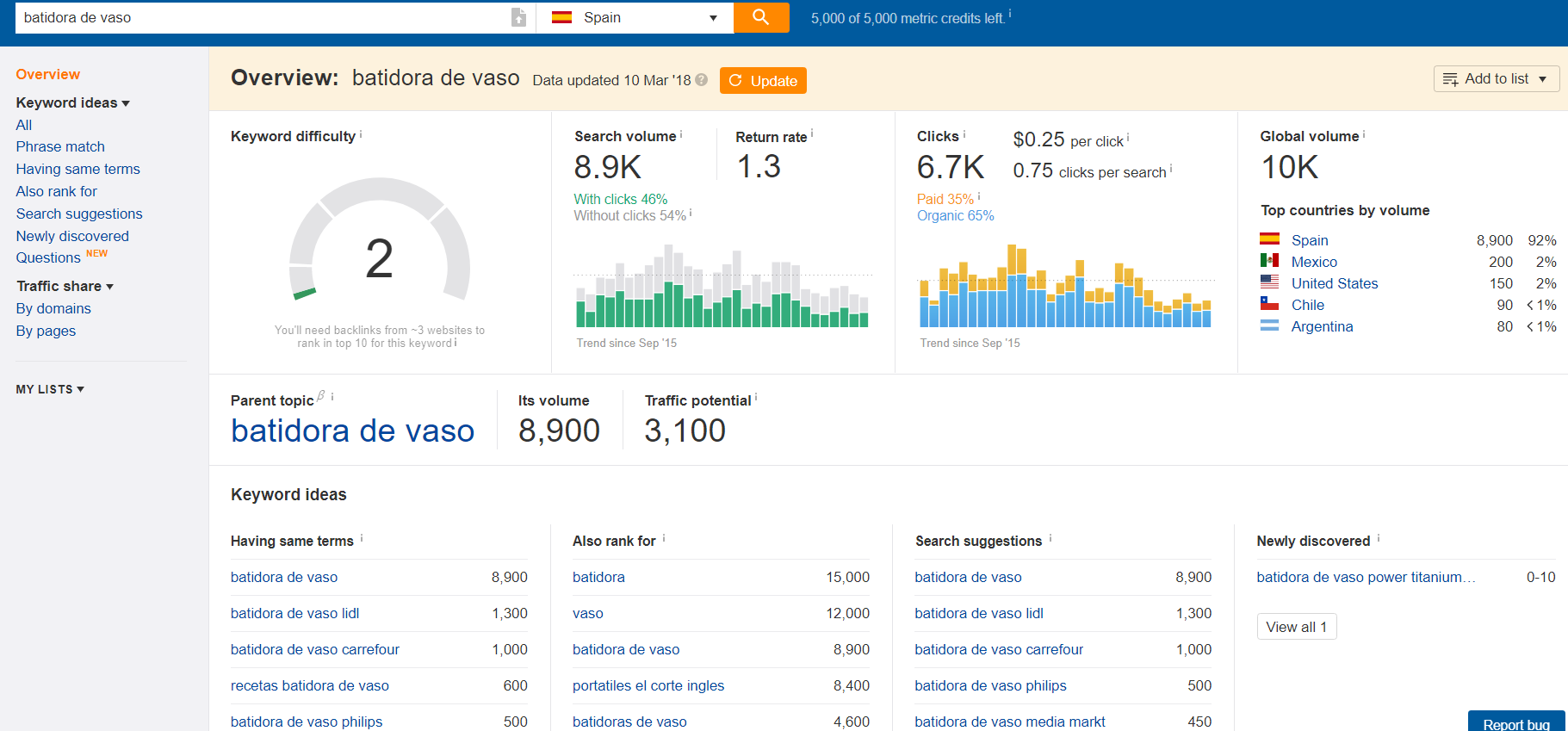The height and width of the screenshot is (731, 1568).
Task: Click the info icon next to Parent topic
Action: 332,397
